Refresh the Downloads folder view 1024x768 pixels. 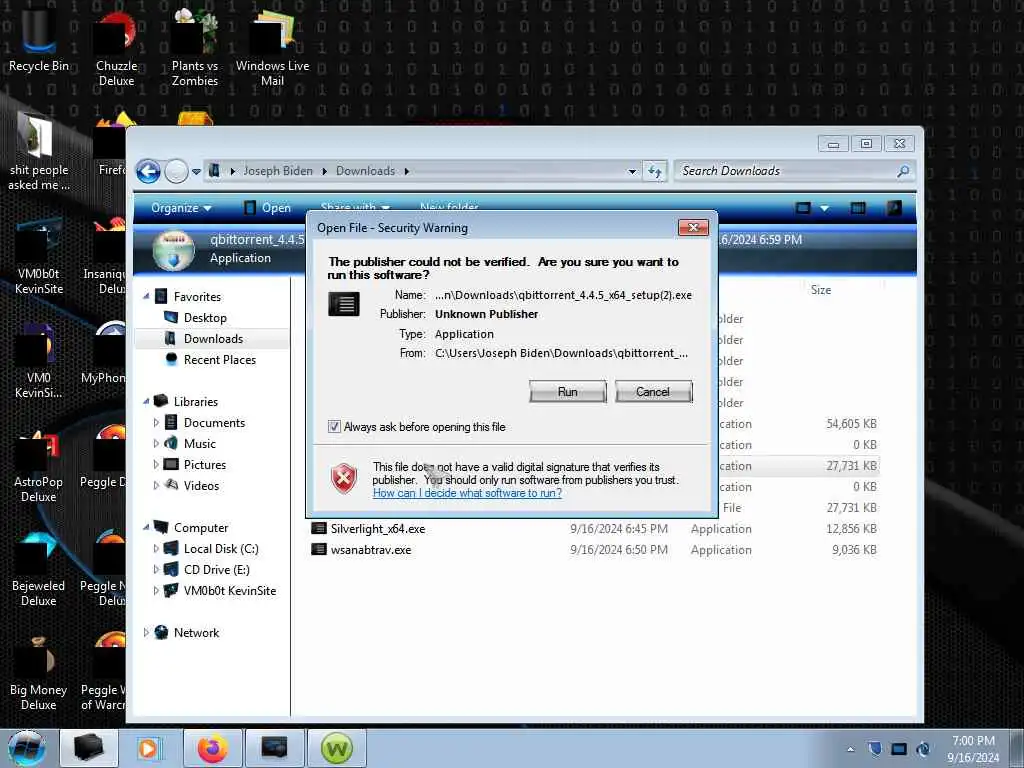pyautogui.click(x=655, y=171)
